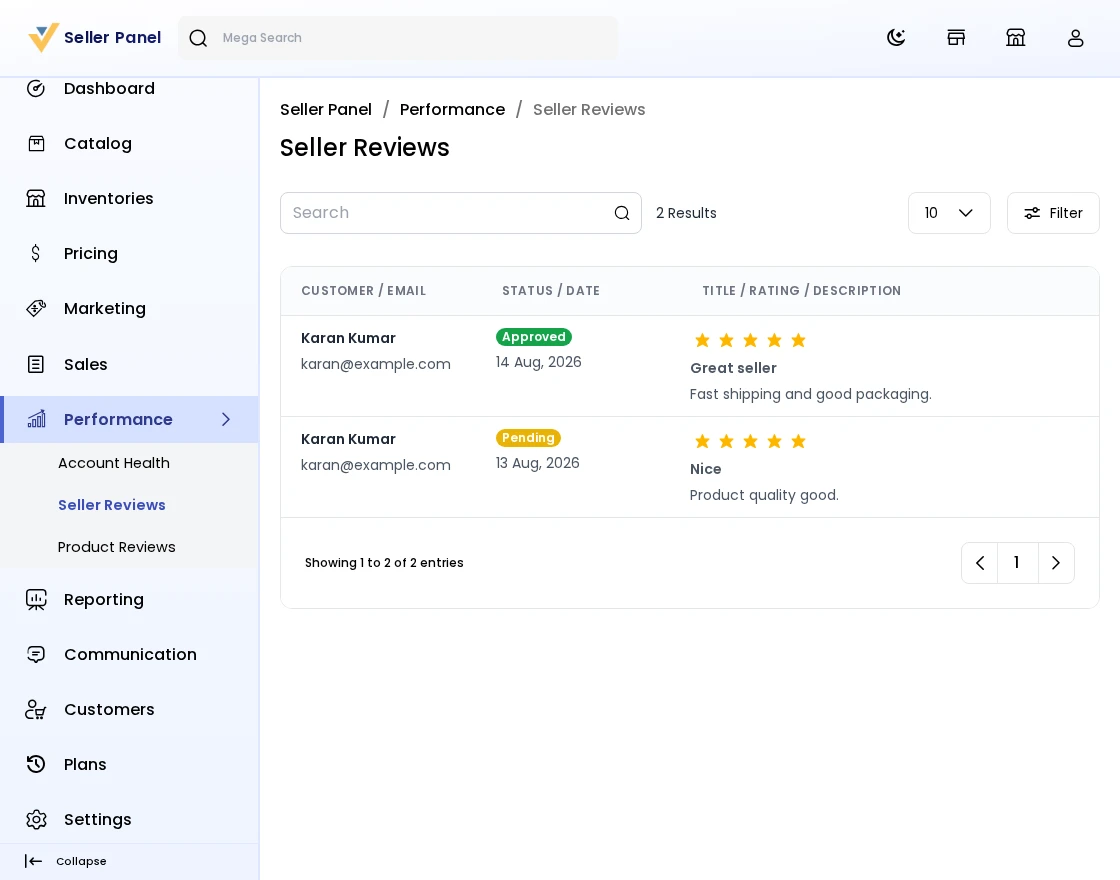
Task: Click the Sales document icon
Action: pos(36,364)
